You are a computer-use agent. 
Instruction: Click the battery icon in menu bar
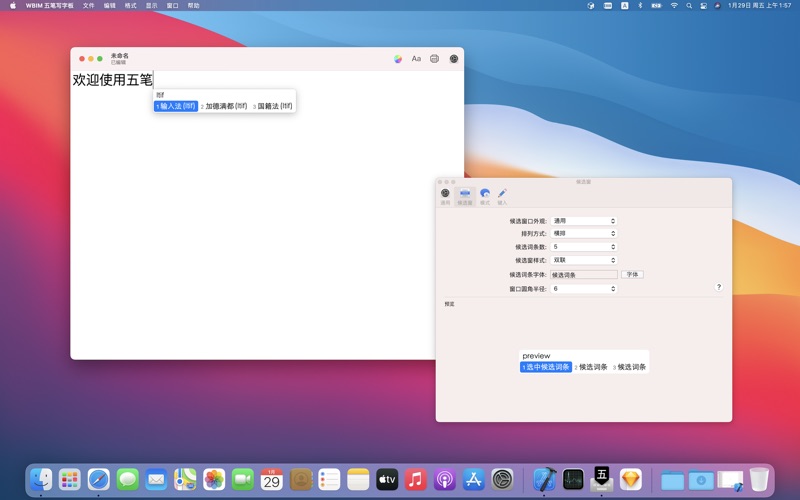(x=657, y=6)
